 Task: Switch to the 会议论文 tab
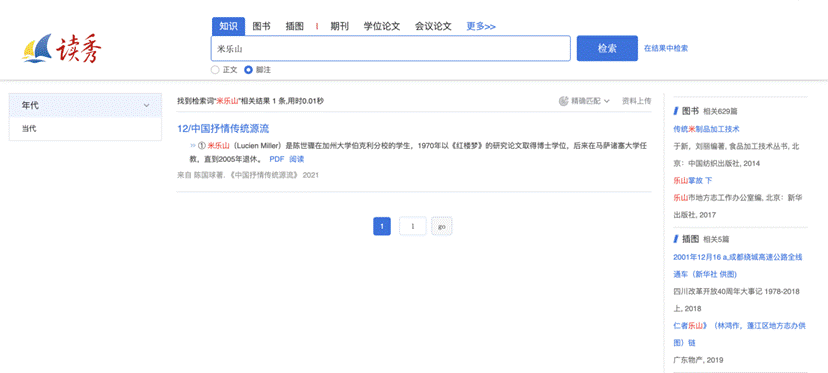(x=433, y=26)
